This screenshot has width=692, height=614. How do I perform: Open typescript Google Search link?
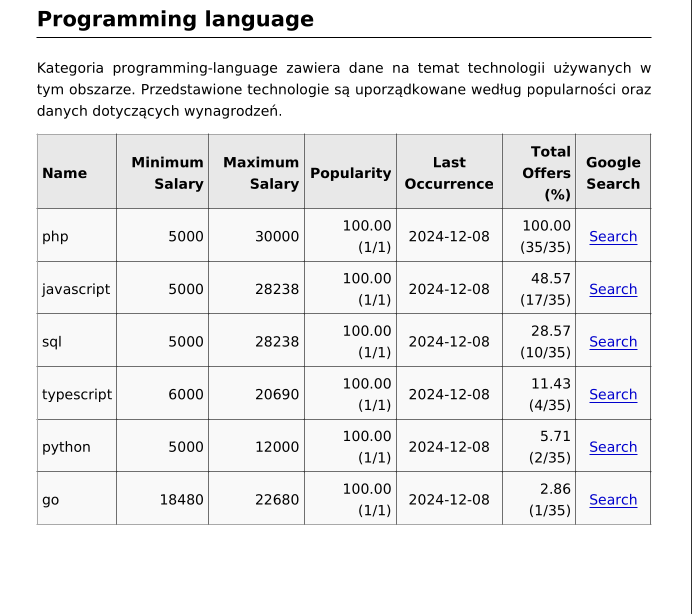point(612,394)
